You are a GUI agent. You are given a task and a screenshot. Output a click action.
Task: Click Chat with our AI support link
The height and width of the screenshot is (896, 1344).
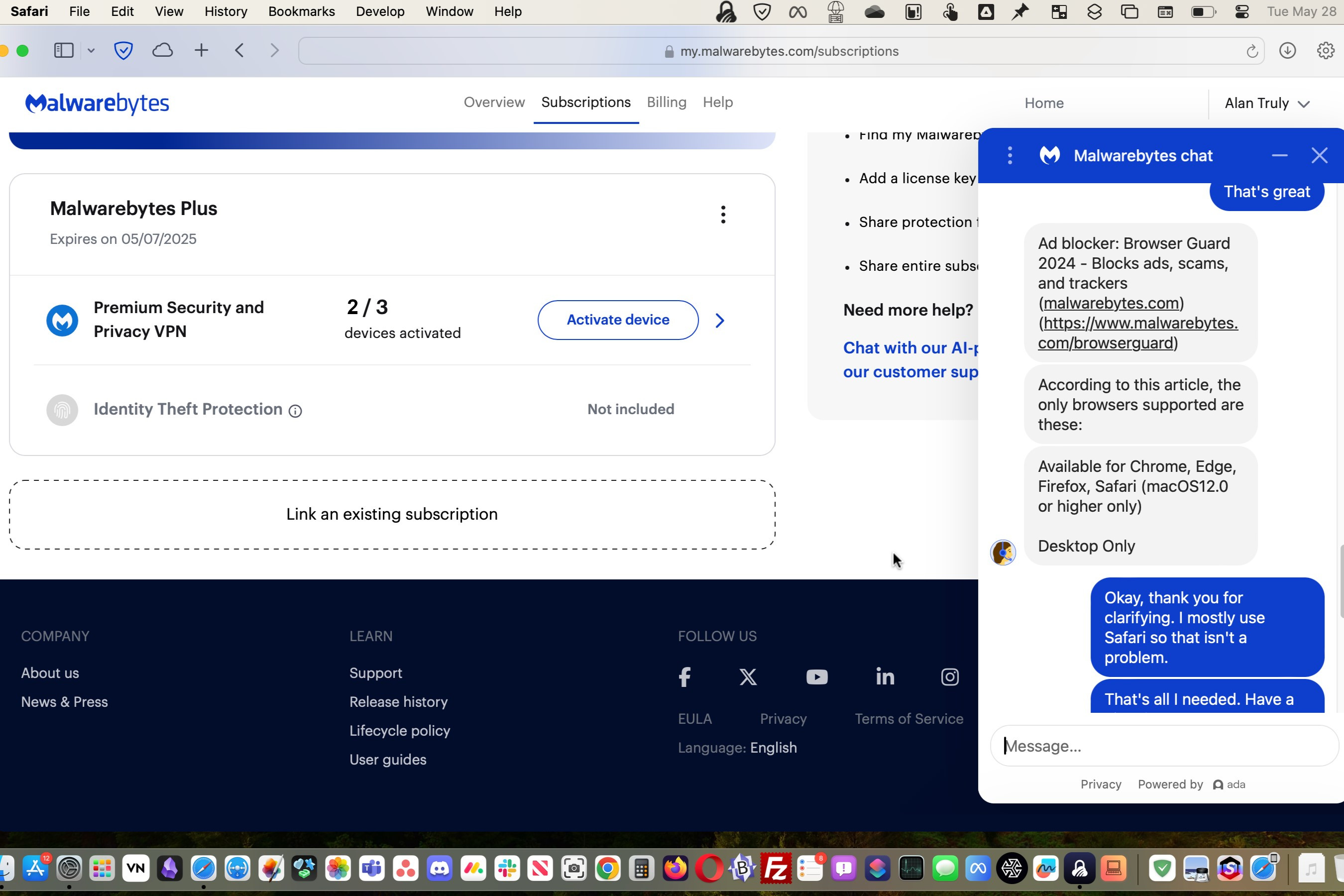[x=907, y=347]
